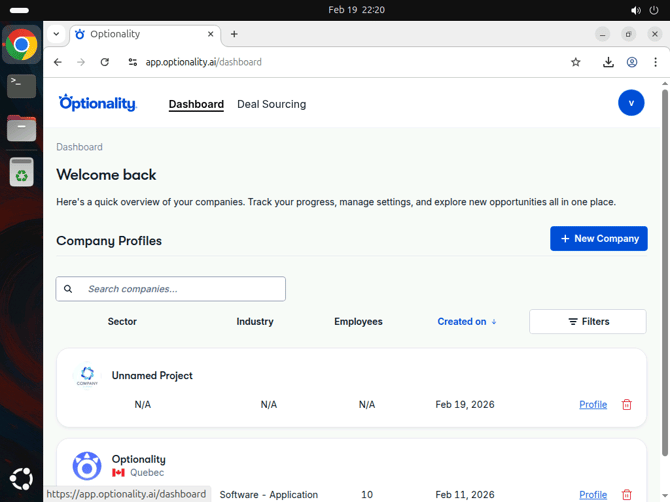
Task: Open Terminal from the dock
Action: [21, 86]
